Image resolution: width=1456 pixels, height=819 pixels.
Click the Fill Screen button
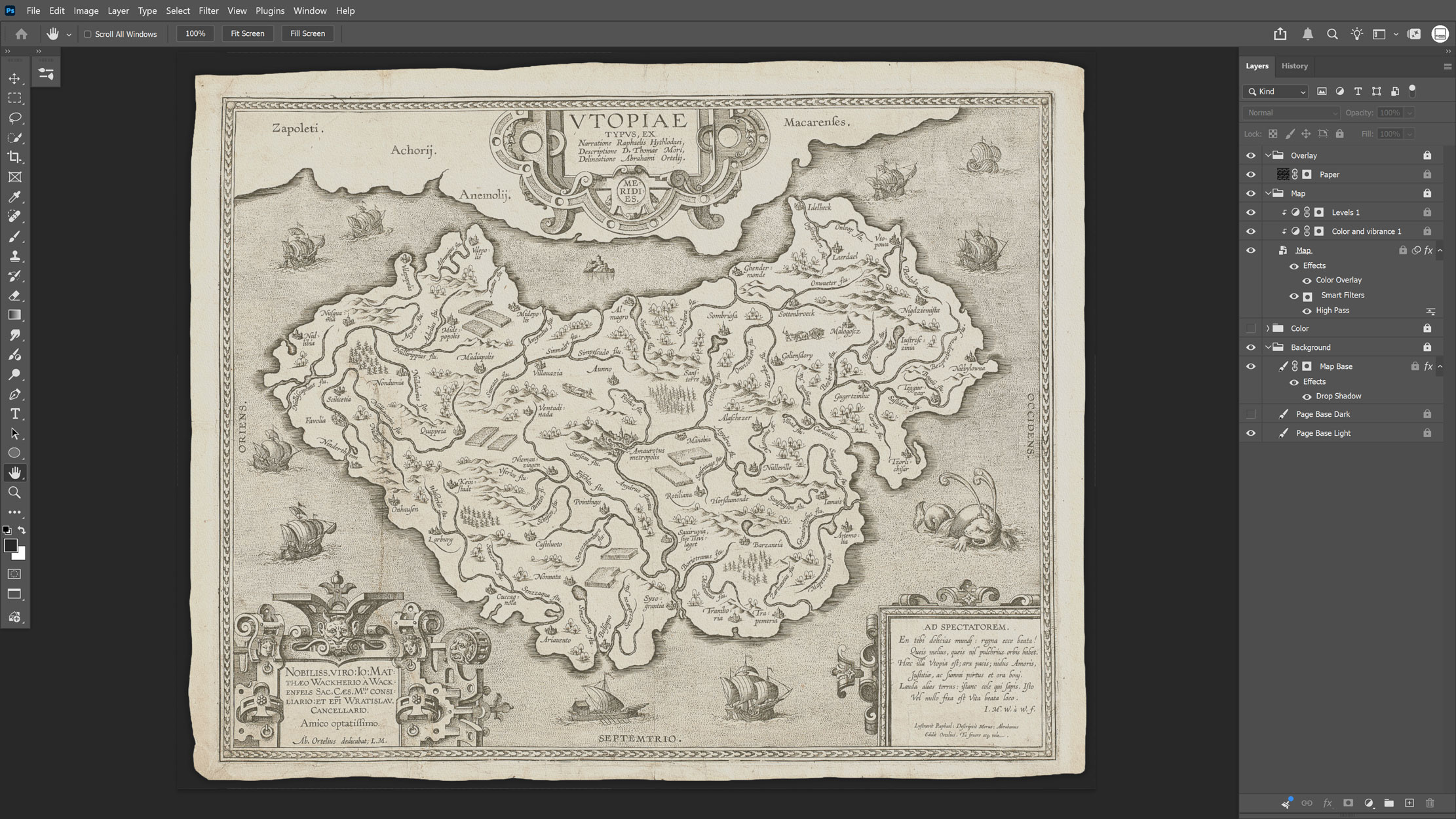point(307,34)
